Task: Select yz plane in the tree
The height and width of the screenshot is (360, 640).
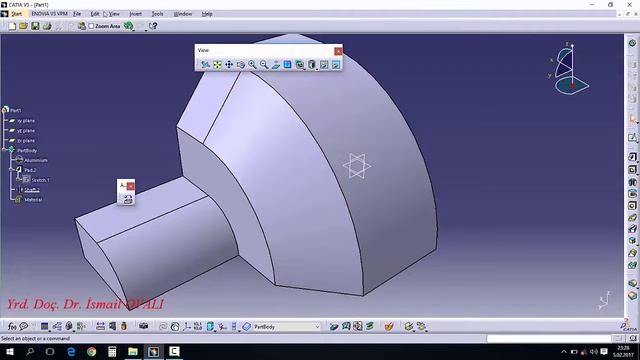Action: pyautogui.click(x=26, y=131)
